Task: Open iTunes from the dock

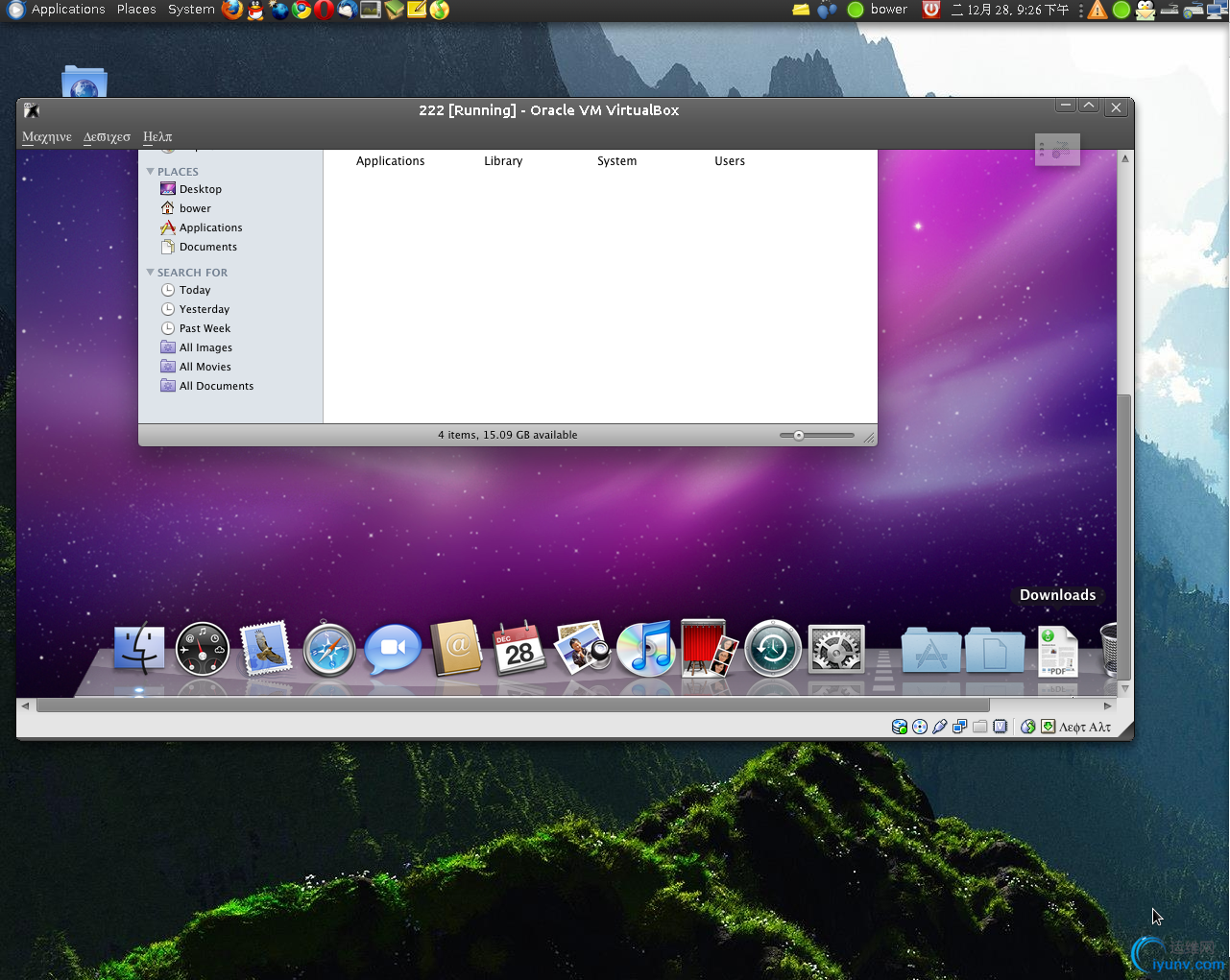Action: pos(646,649)
